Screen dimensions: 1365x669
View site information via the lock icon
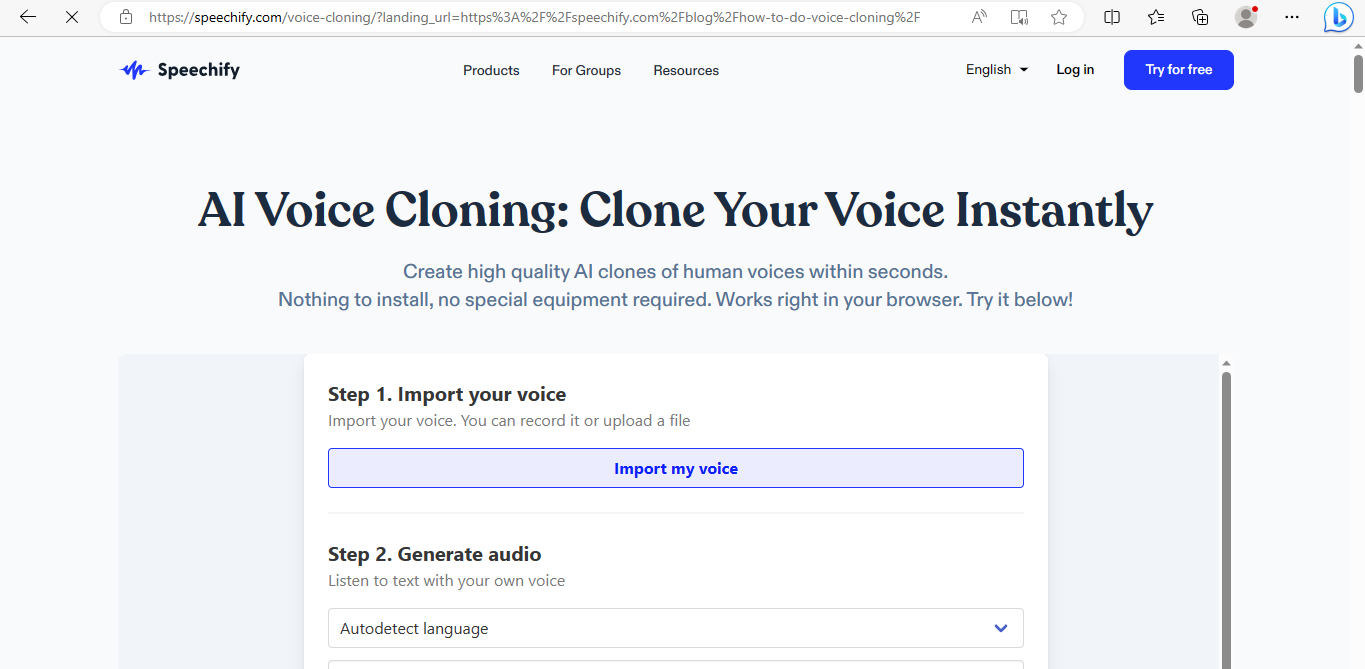coord(125,17)
